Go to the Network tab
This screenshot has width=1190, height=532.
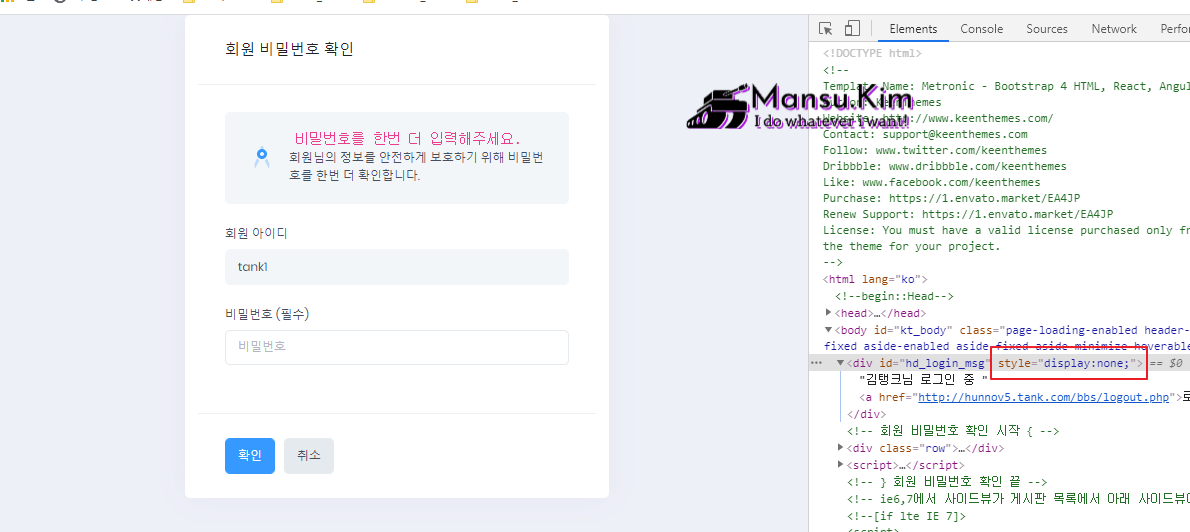coord(1113,29)
